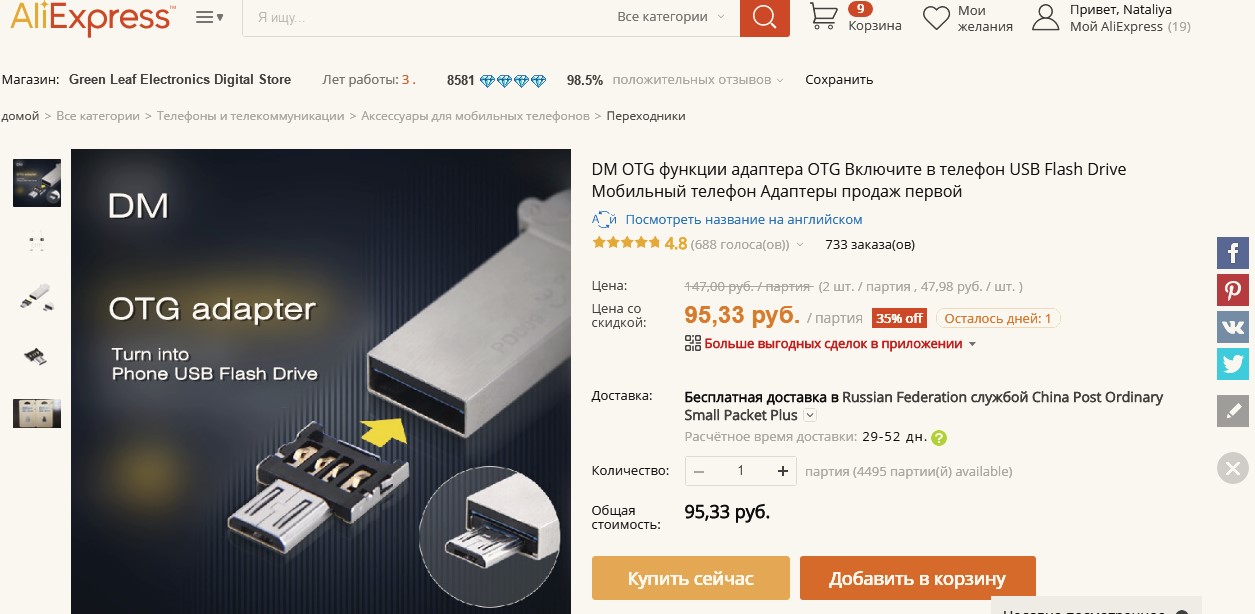Select the first product thumbnail
Screen dimensions: 1255x614
coord(37,182)
